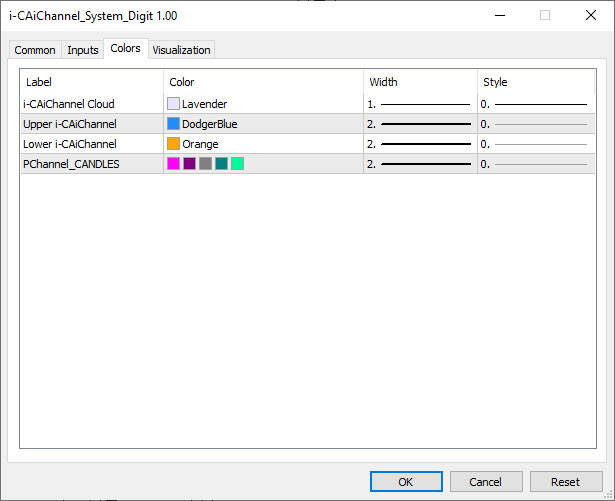Click the Width column header
Viewport: 615px width, 501px height.
[x=420, y=82]
